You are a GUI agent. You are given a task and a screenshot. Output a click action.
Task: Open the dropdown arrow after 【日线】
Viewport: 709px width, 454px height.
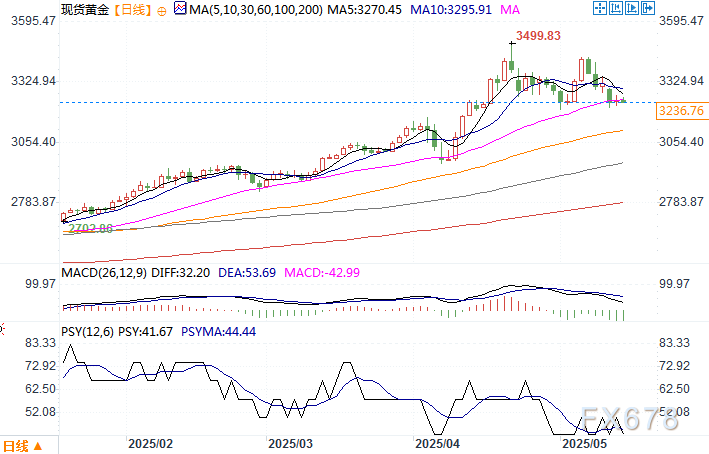164,10
